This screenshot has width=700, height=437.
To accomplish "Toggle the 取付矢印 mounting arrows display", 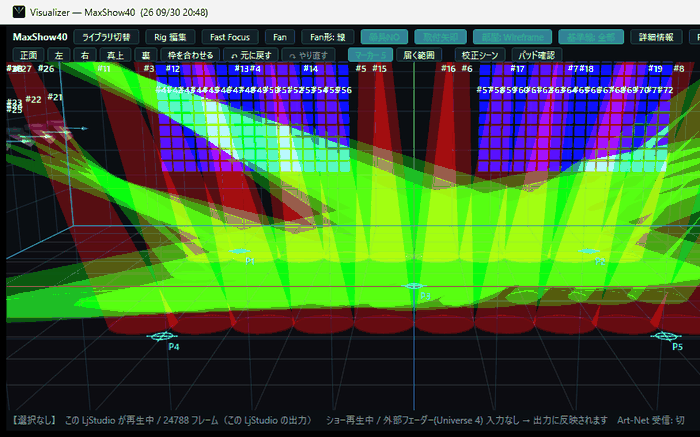I will click(x=441, y=37).
